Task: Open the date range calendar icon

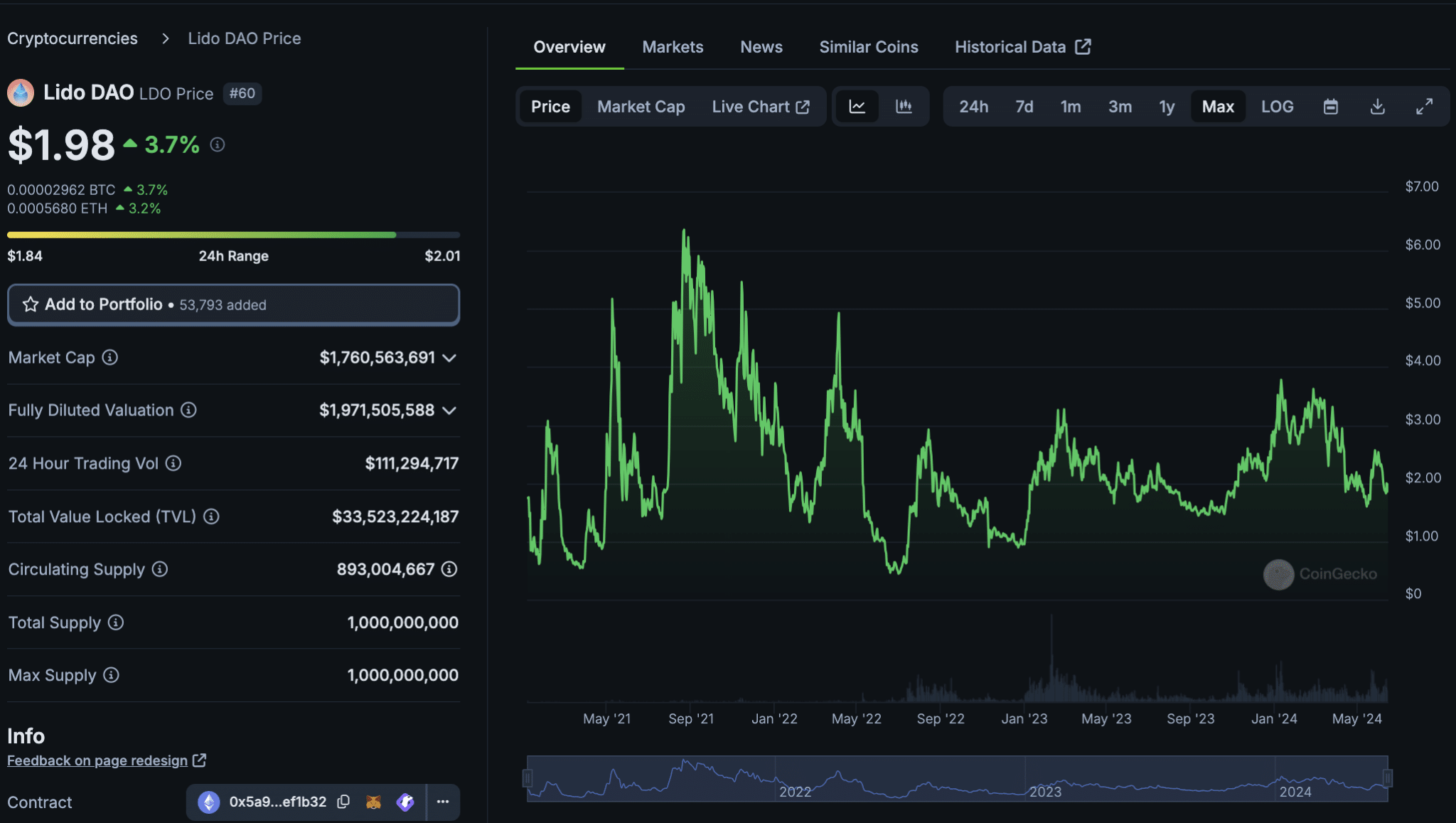Action: 1331,106
